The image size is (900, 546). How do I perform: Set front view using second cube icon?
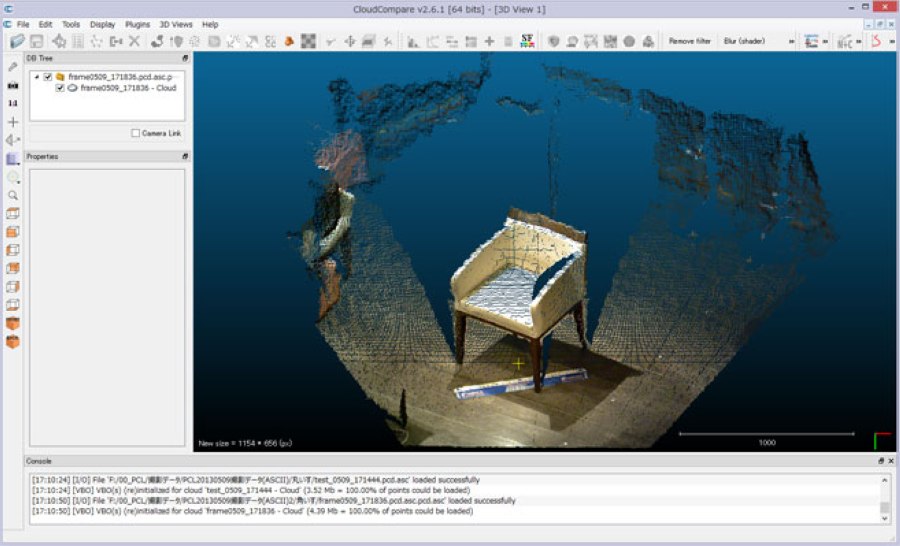[13, 231]
